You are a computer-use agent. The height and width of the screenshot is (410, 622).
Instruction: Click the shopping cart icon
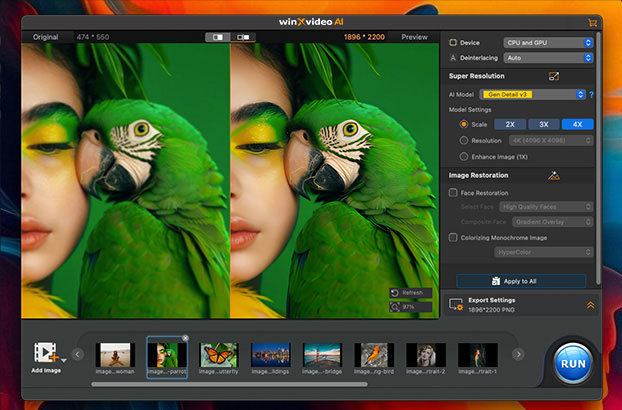tap(593, 21)
